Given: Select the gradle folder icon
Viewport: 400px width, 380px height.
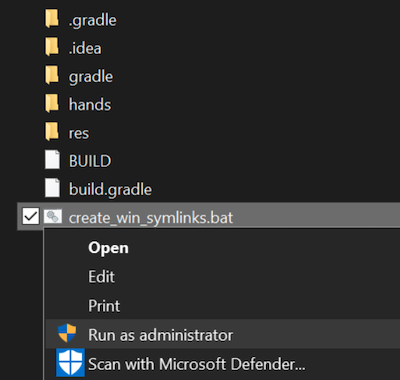Looking at the screenshot, I should 52,75.
